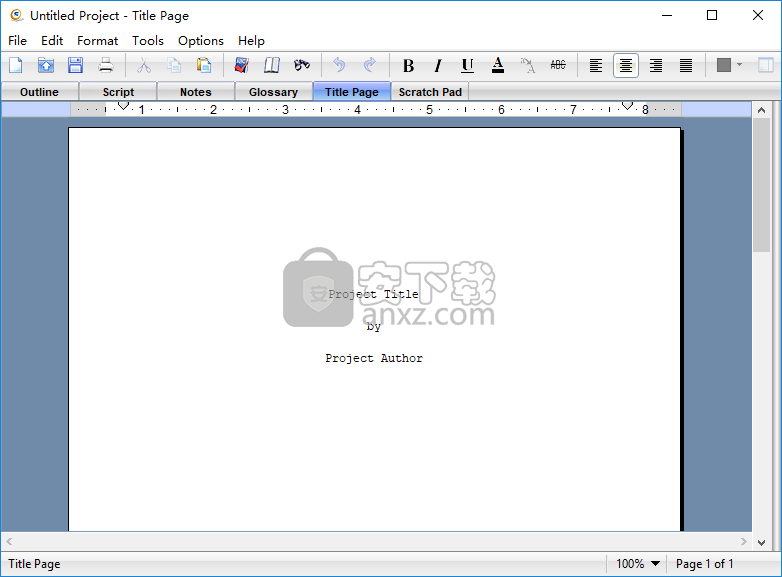Minimize the Untitled Project window
Screen dimensions: 782x577
tap(667, 15)
